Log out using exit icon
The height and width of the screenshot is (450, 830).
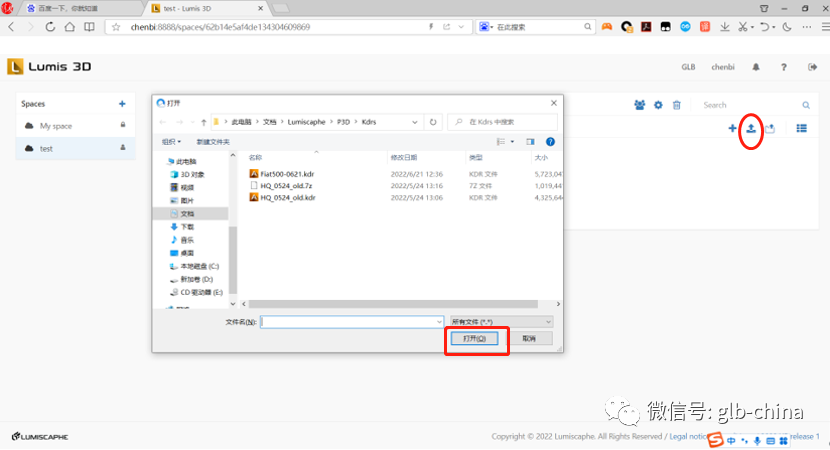pos(813,67)
